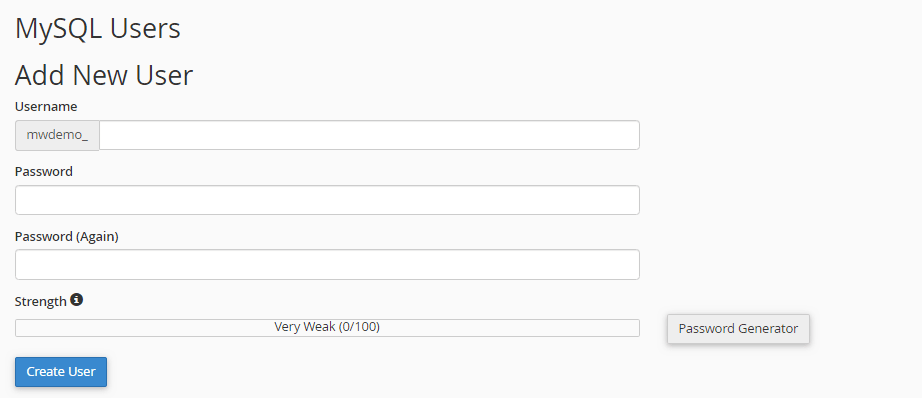The image size is (922, 416).
Task: Select the Password (Again) input field
Action: [327, 265]
